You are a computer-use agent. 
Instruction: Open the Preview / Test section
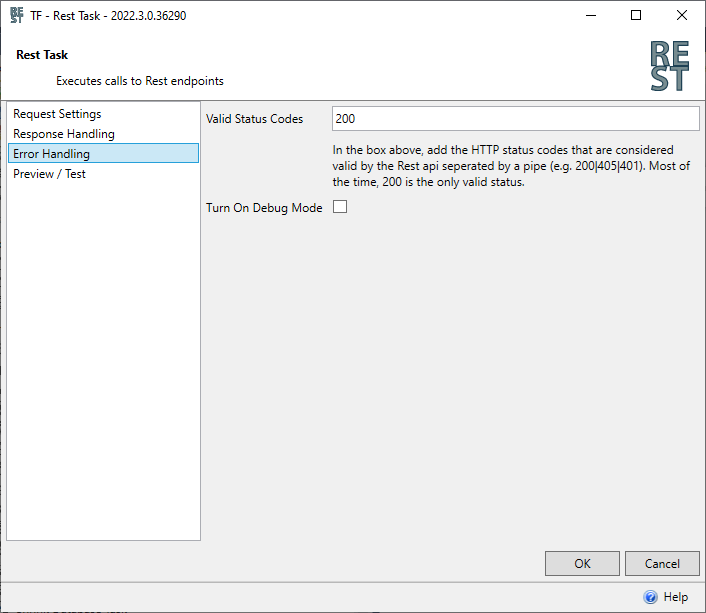pyautogui.click(x=103, y=174)
